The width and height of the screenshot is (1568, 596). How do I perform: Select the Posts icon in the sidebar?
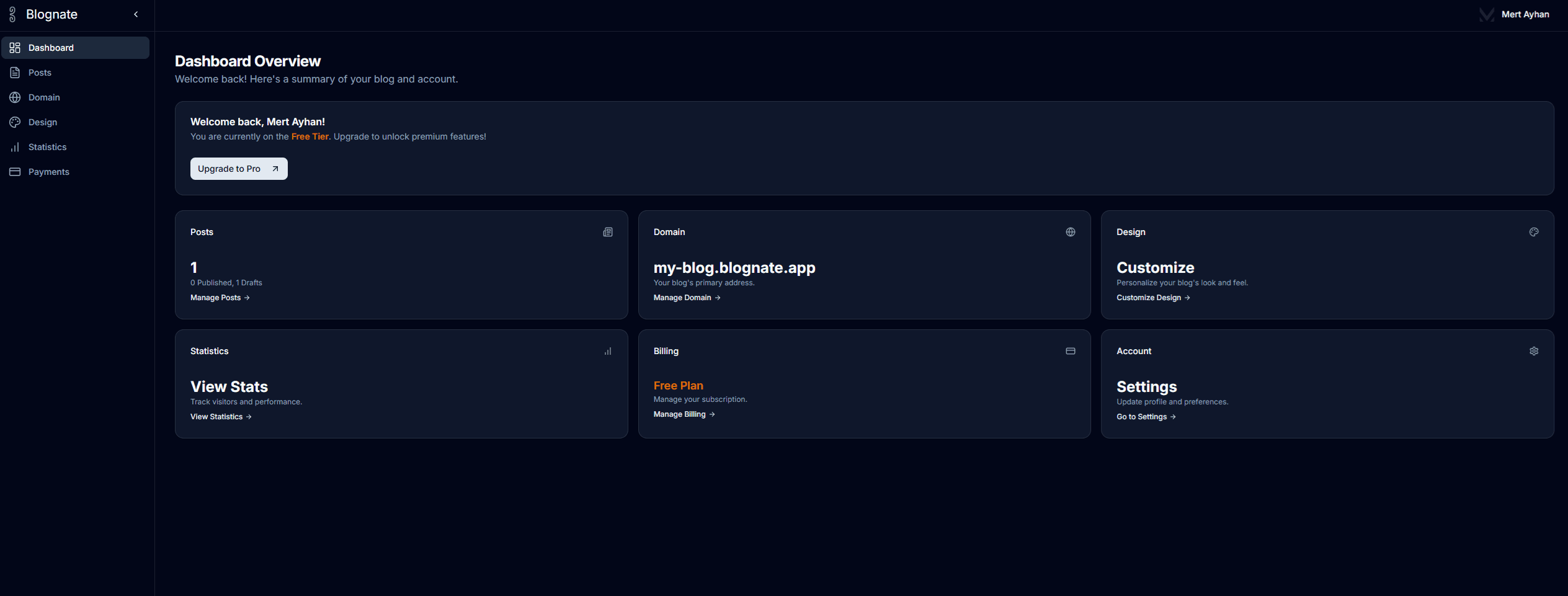pyautogui.click(x=15, y=73)
